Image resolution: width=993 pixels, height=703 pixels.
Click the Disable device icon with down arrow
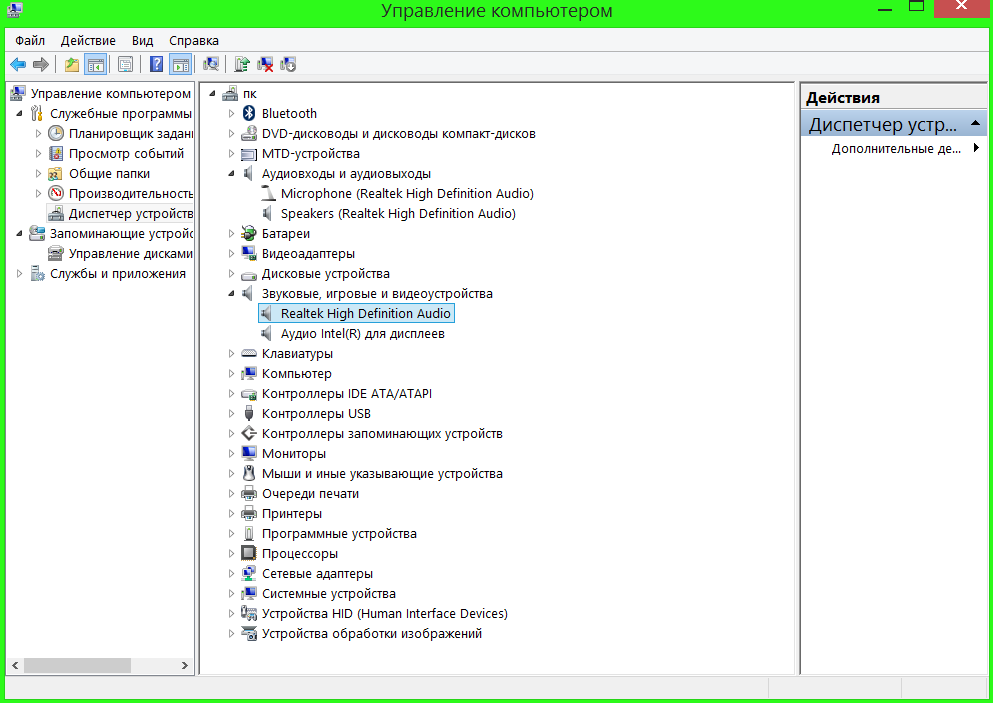click(288, 64)
